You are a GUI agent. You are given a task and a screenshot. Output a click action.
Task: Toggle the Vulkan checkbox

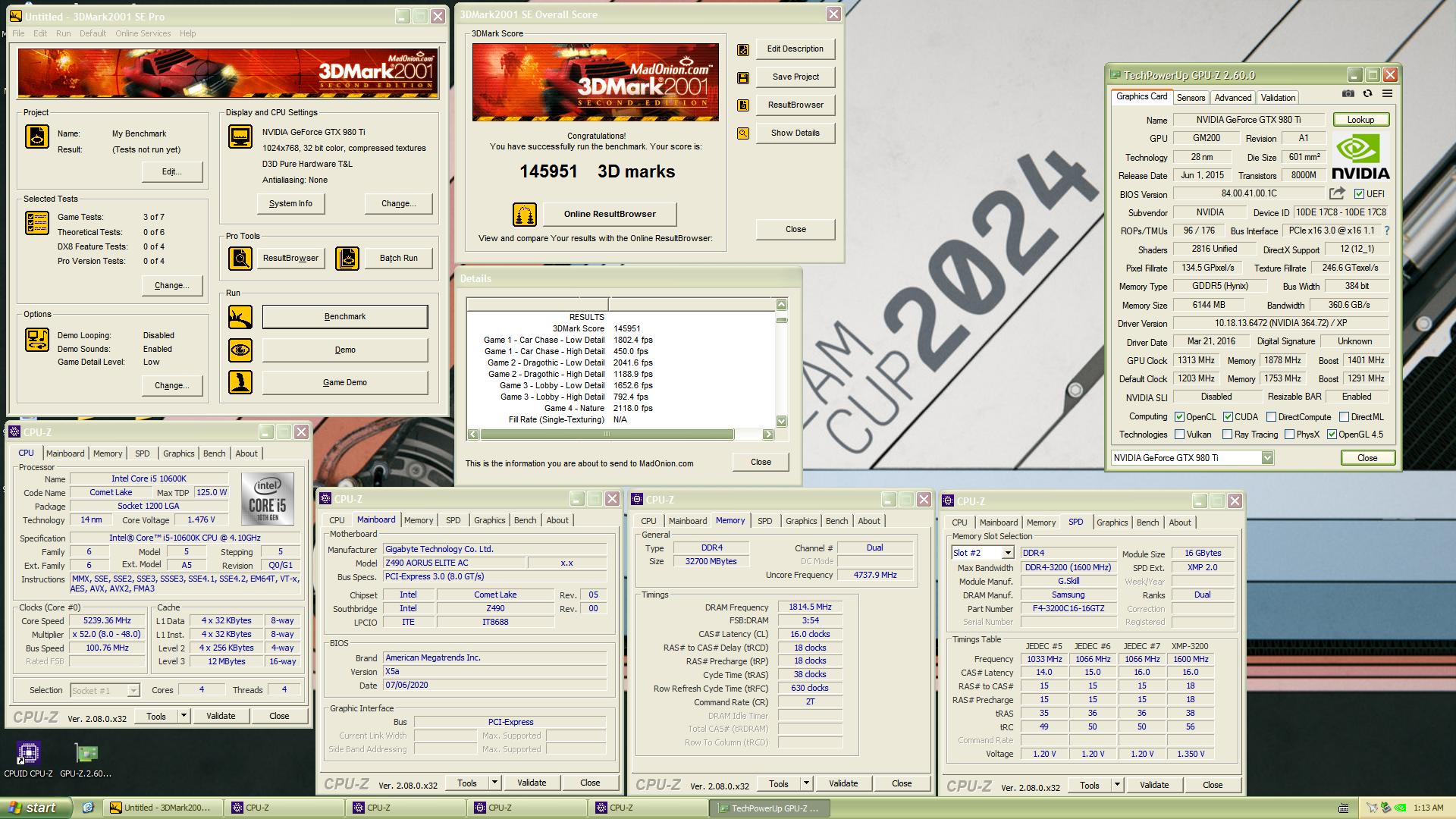1179,435
